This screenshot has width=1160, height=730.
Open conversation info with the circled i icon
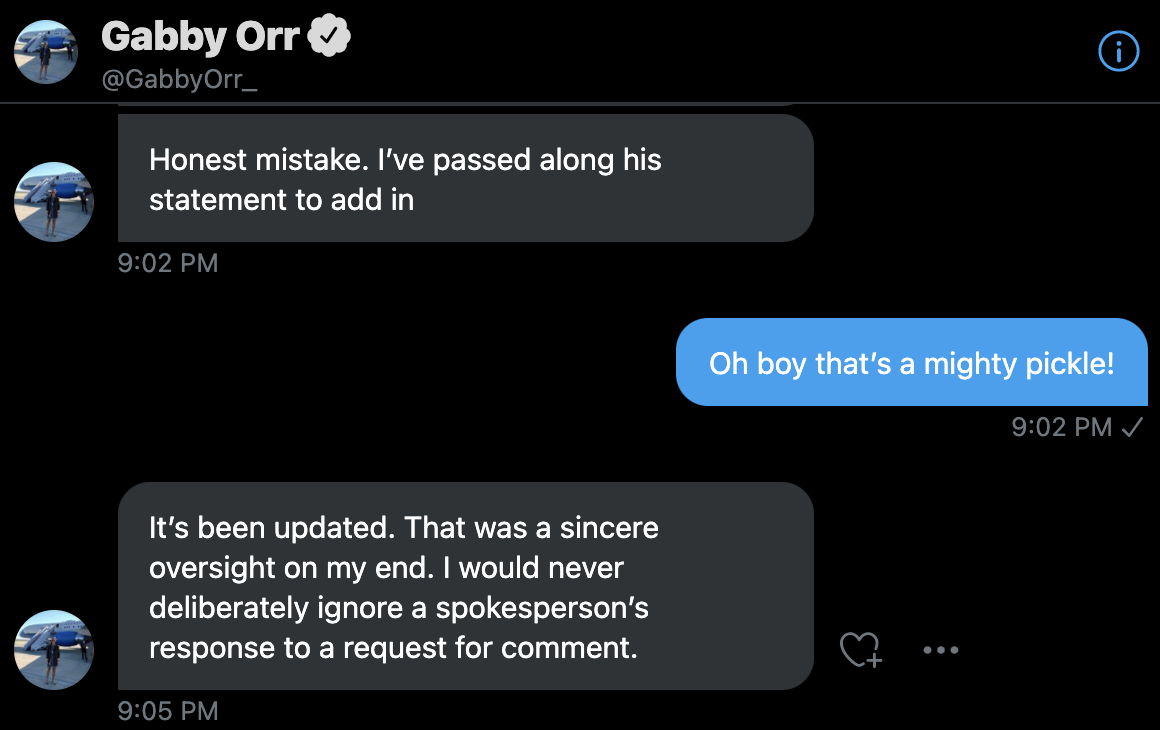click(x=1118, y=51)
